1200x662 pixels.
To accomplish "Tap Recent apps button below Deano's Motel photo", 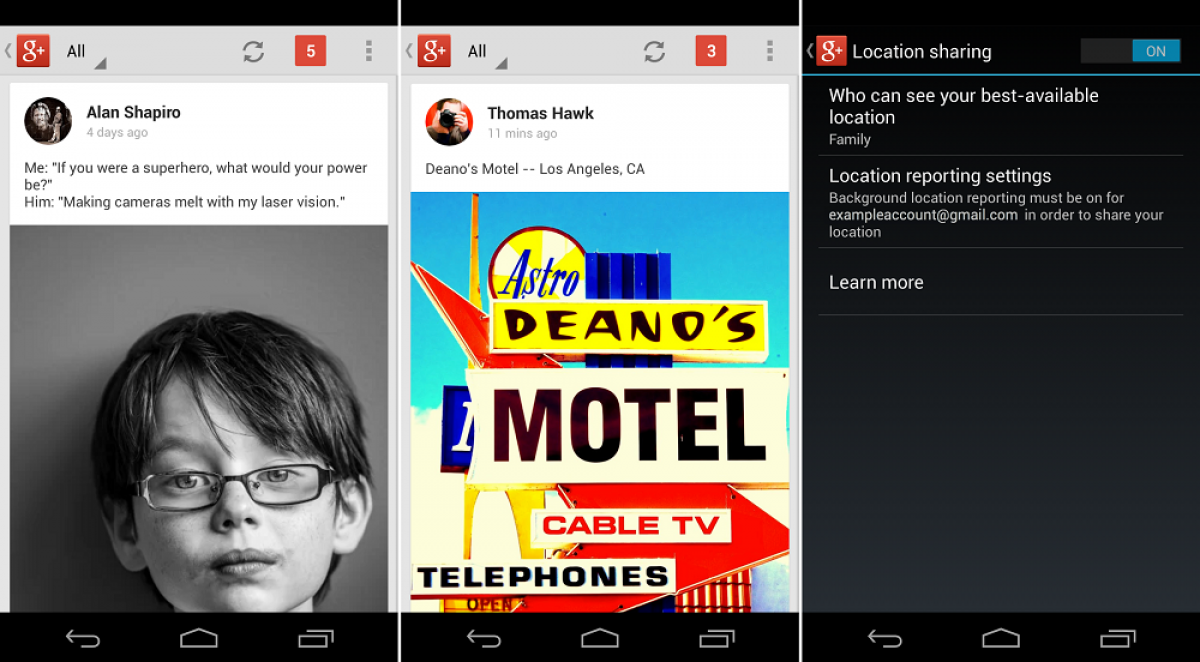I will click(x=717, y=637).
